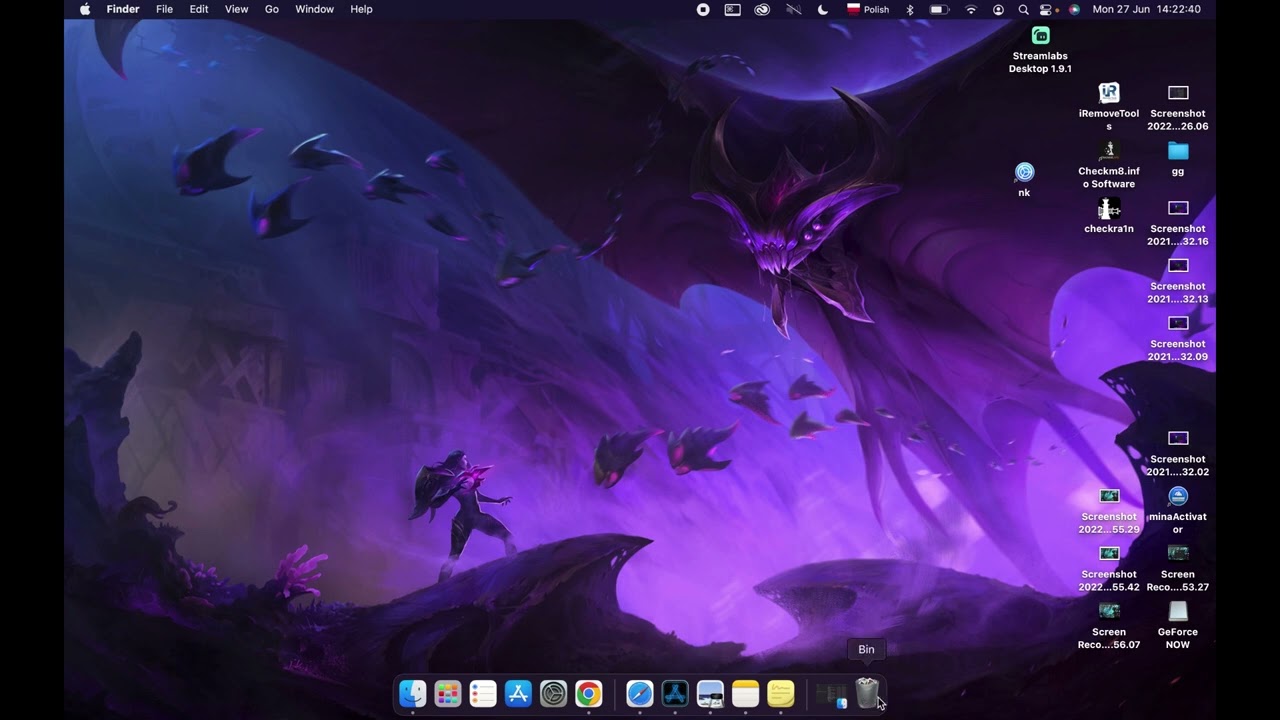Open the Bin in the Dock
The width and height of the screenshot is (1280, 720).
coord(867,693)
